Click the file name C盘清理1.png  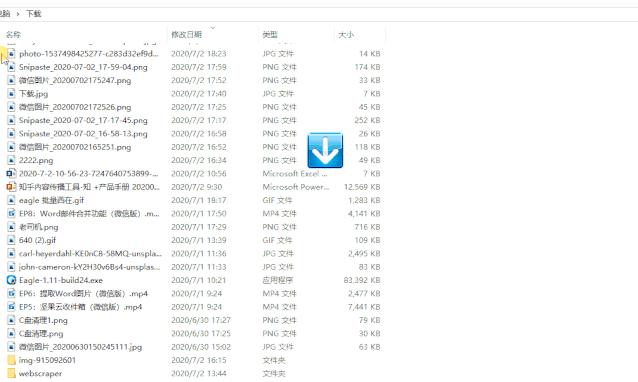coord(43,320)
